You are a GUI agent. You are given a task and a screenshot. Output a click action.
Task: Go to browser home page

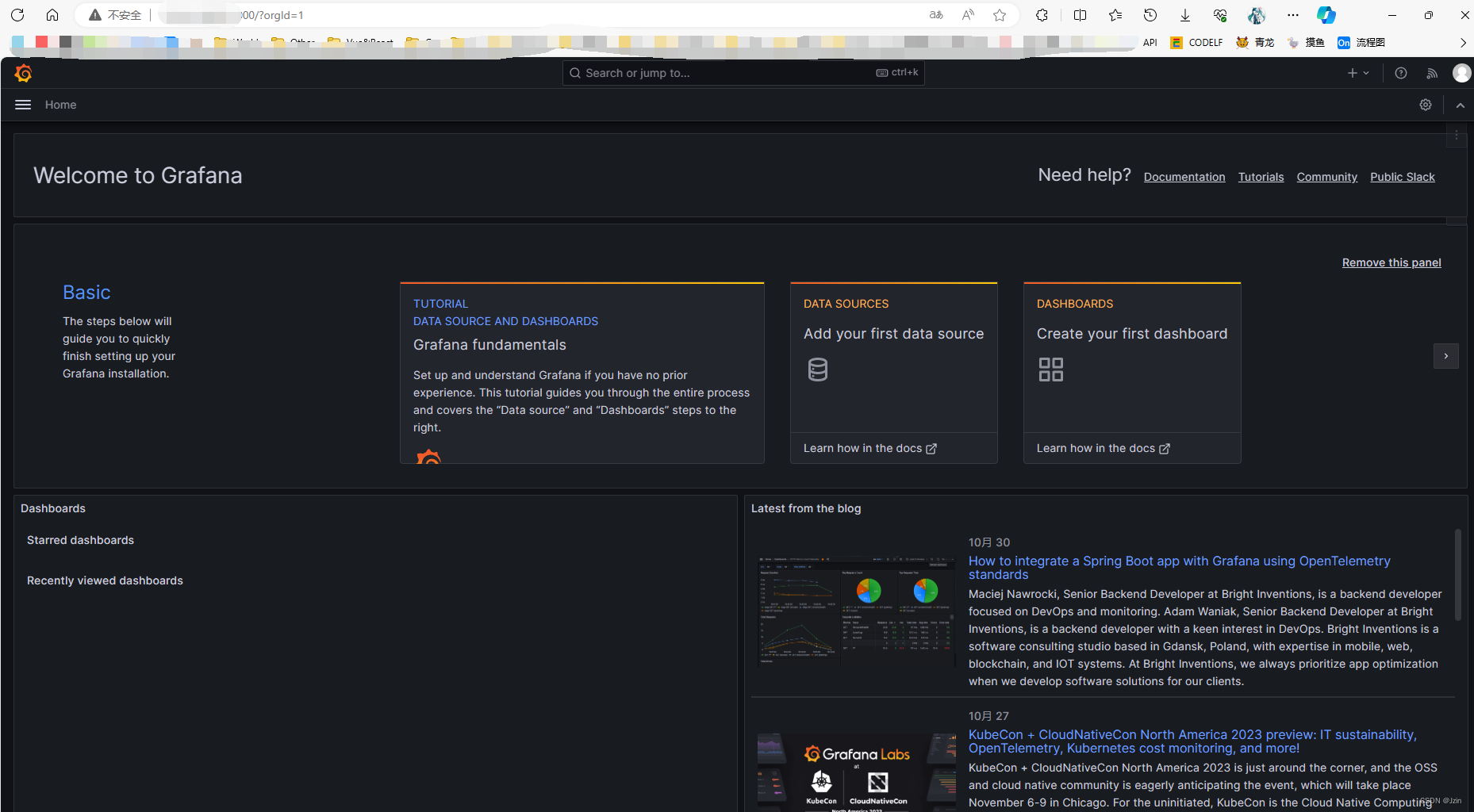52,15
